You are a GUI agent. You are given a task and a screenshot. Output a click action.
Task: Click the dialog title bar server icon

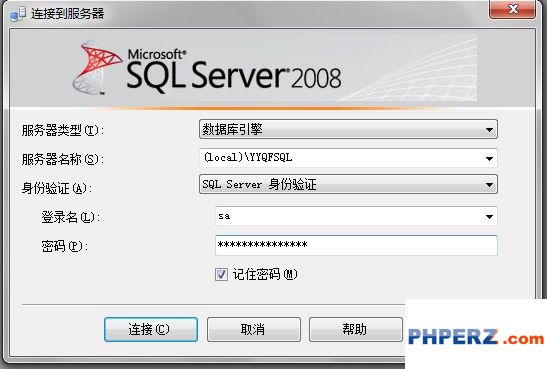click(18, 14)
